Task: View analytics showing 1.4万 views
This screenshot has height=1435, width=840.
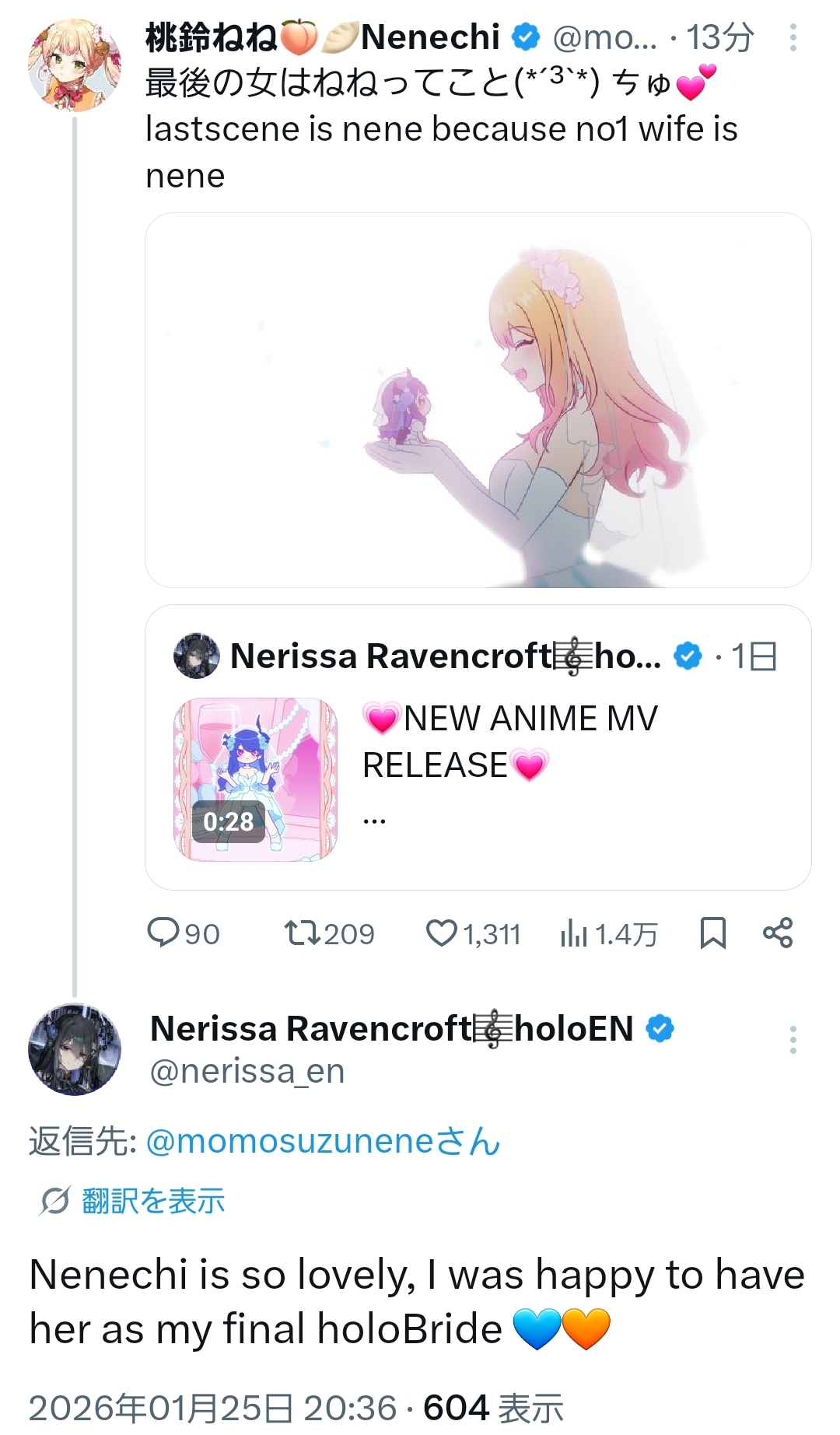Action: coord(608,933)
